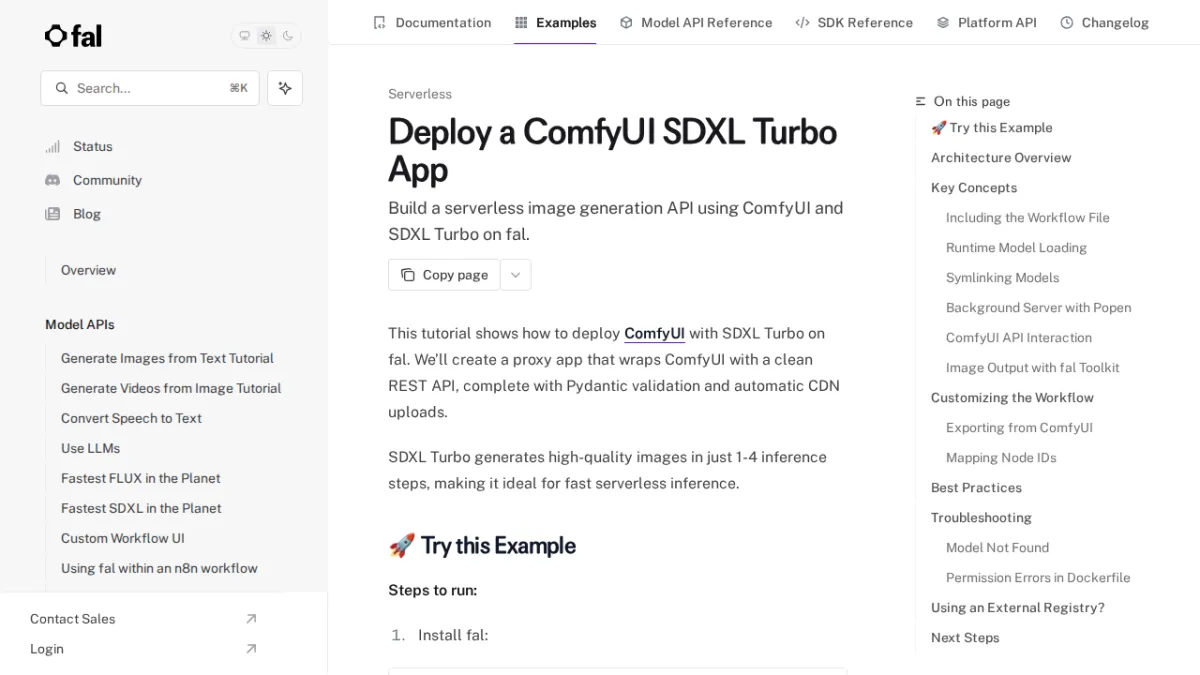
Task: Jump to Best Practices section
Action: pos(976,488)
